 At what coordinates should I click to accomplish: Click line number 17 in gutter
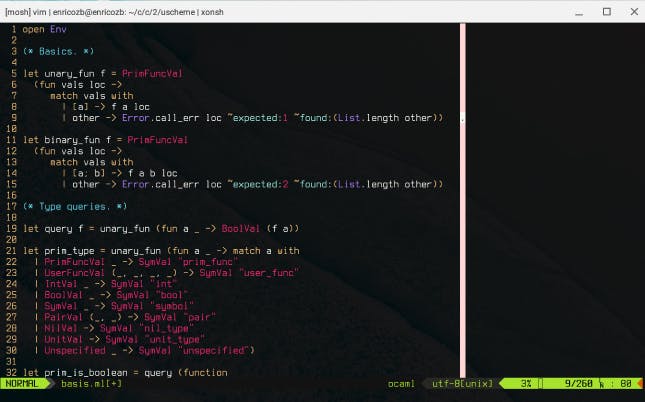click(11, 207)
